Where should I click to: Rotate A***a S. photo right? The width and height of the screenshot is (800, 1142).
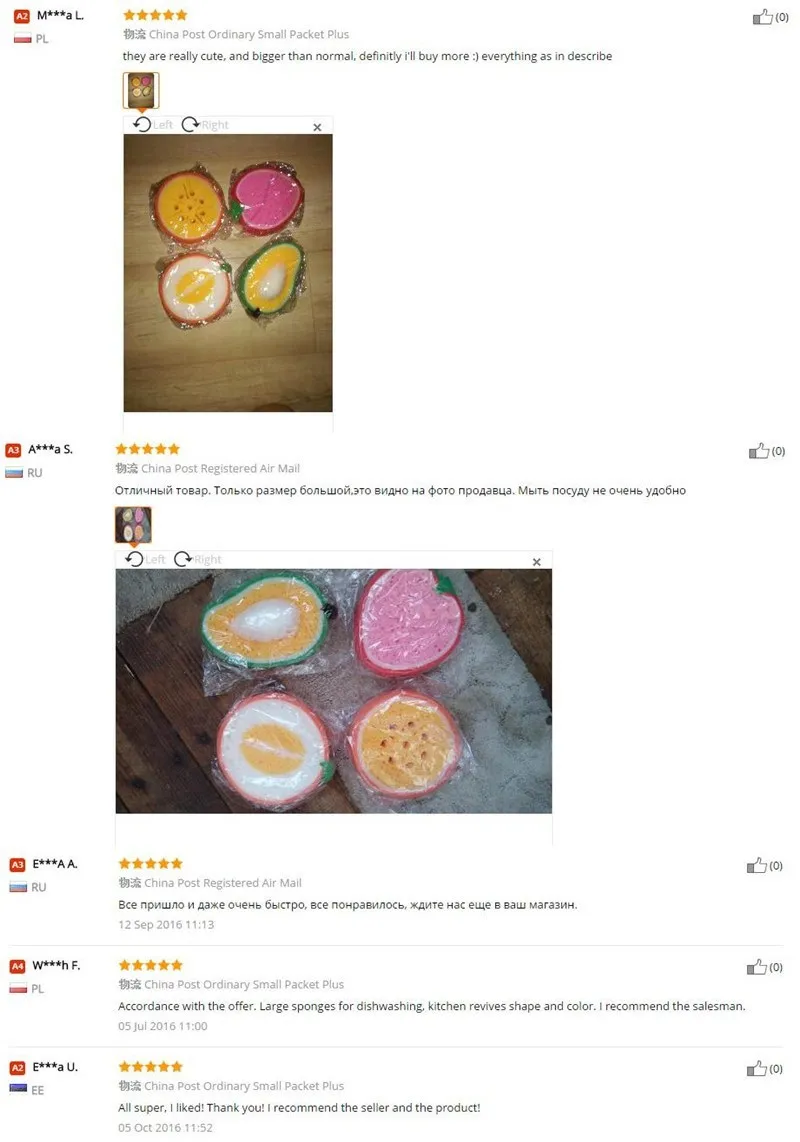coord(197,559)
